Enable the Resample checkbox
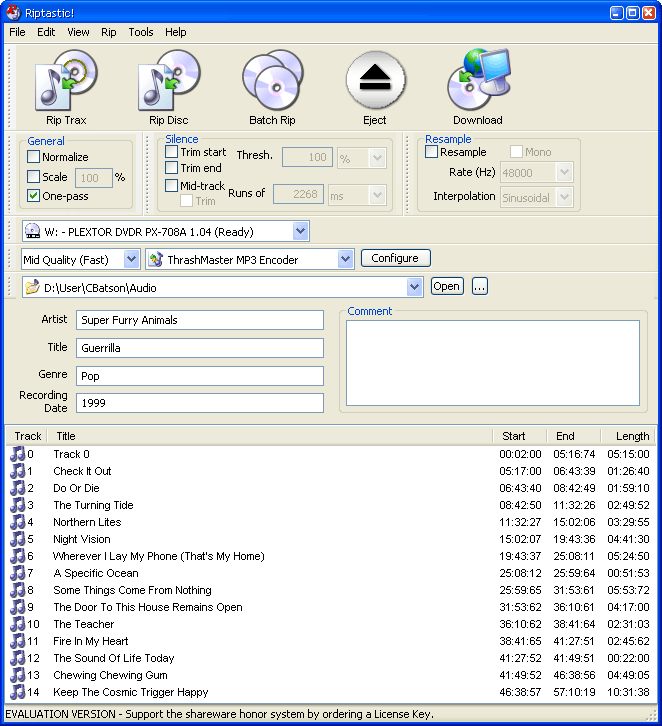This screenshot has width=662, height=726. (431, 151)
